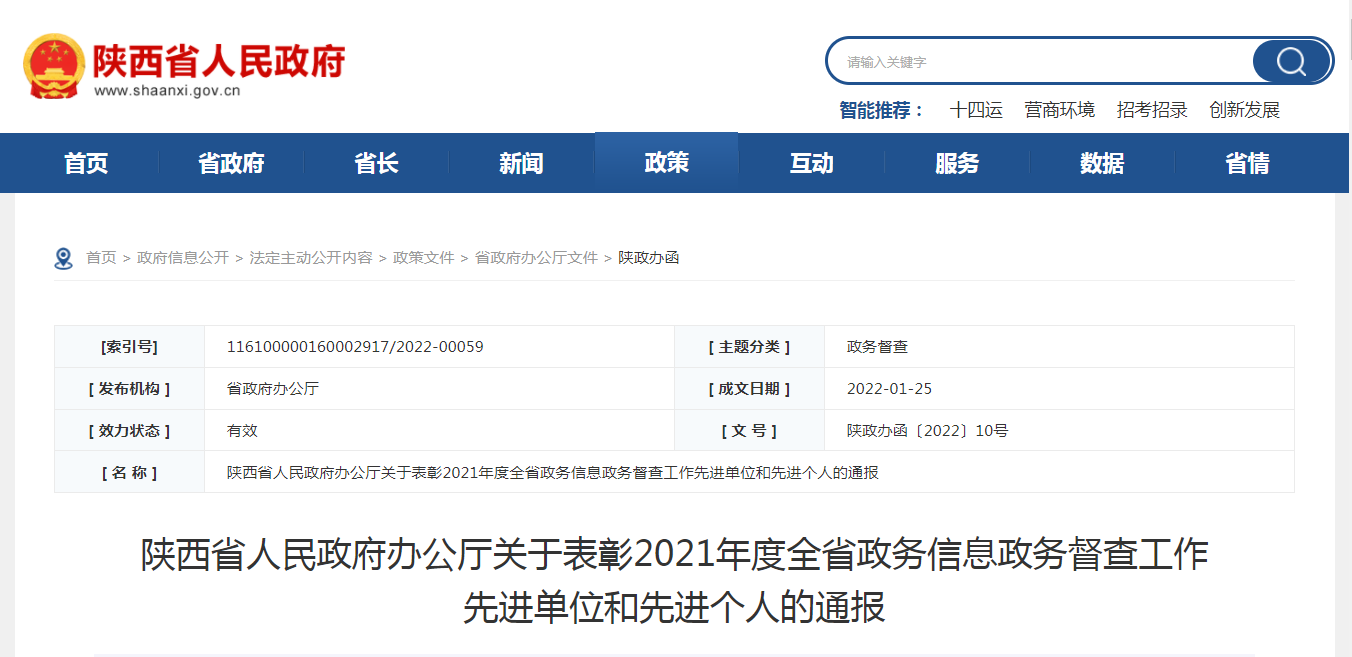Click the 创新发展 recommended link
The image size is (1352, 657).
tap(1244, 110)
